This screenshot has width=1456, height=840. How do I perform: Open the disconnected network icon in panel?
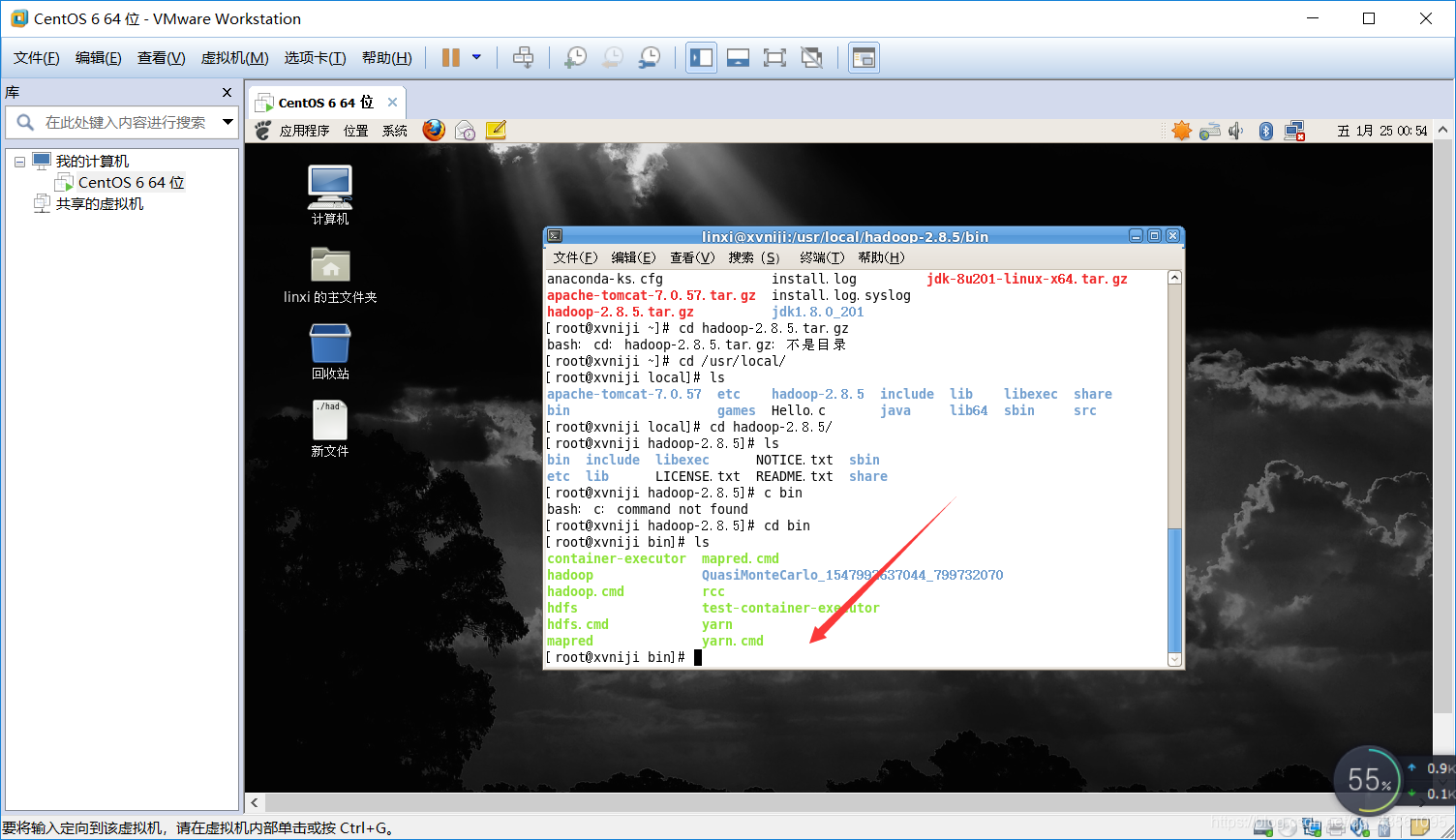coord(1294,131)
